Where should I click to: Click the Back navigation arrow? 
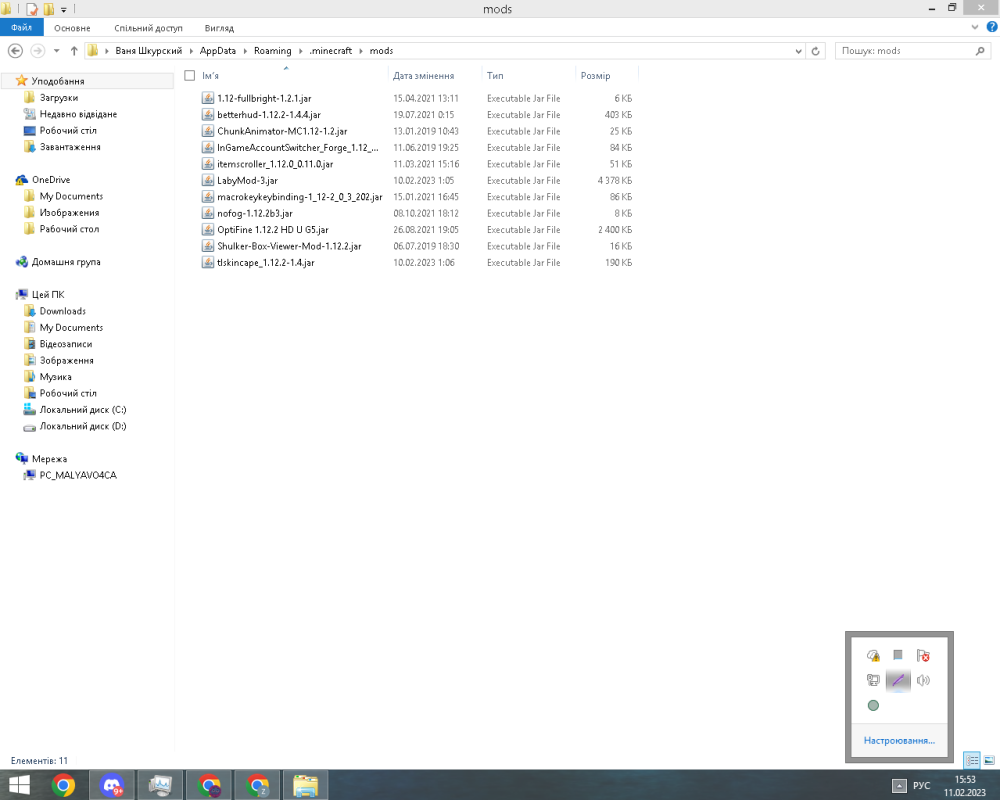coord(16,51)
